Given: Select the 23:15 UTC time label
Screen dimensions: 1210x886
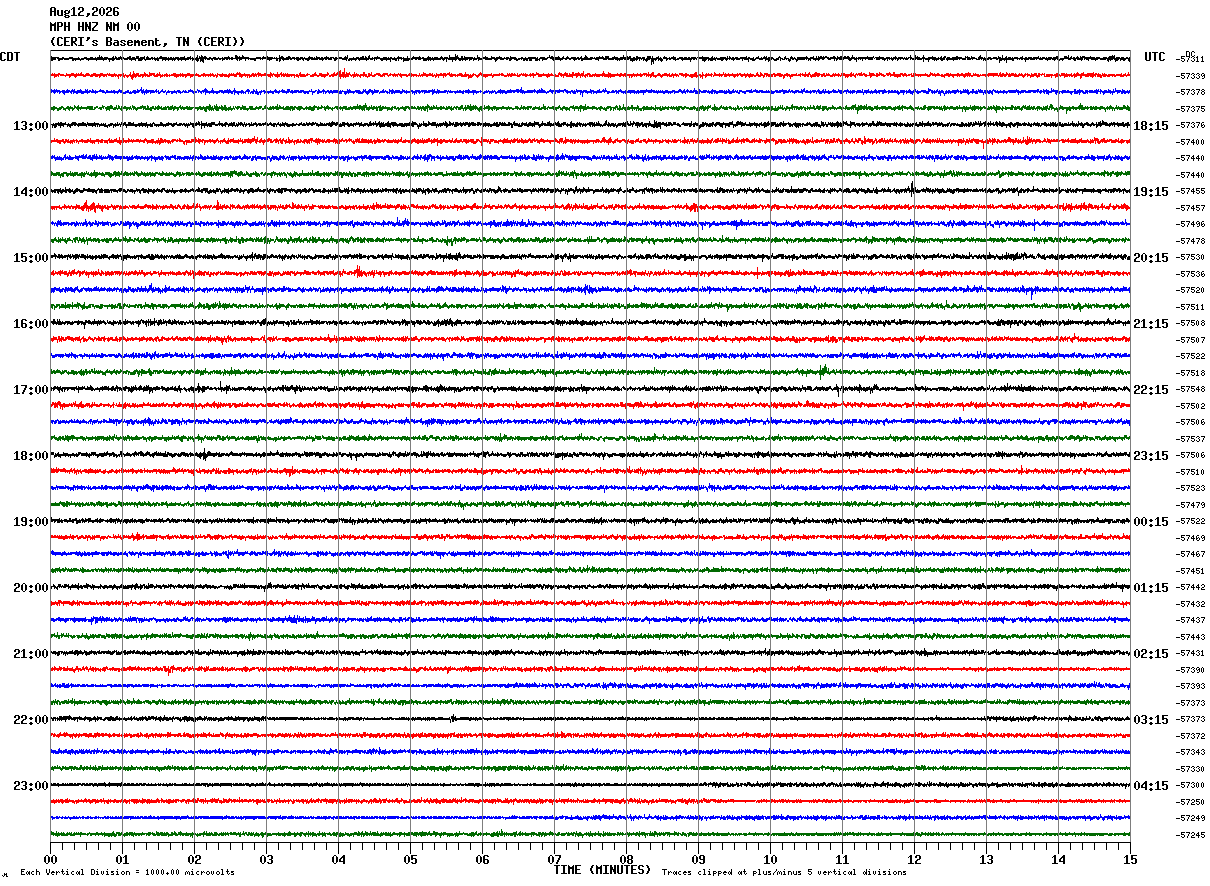Looking at the screenshot, I should [1151, 455].
